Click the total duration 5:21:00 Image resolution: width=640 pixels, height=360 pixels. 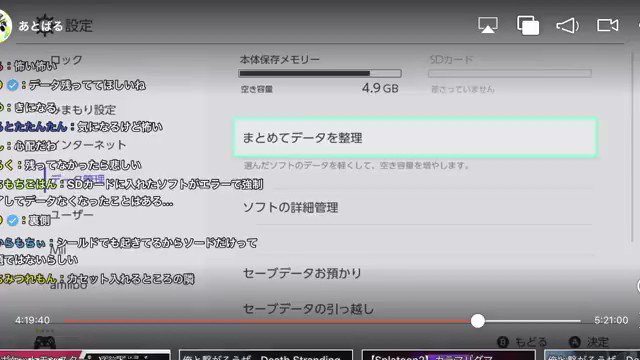(611, 320)
